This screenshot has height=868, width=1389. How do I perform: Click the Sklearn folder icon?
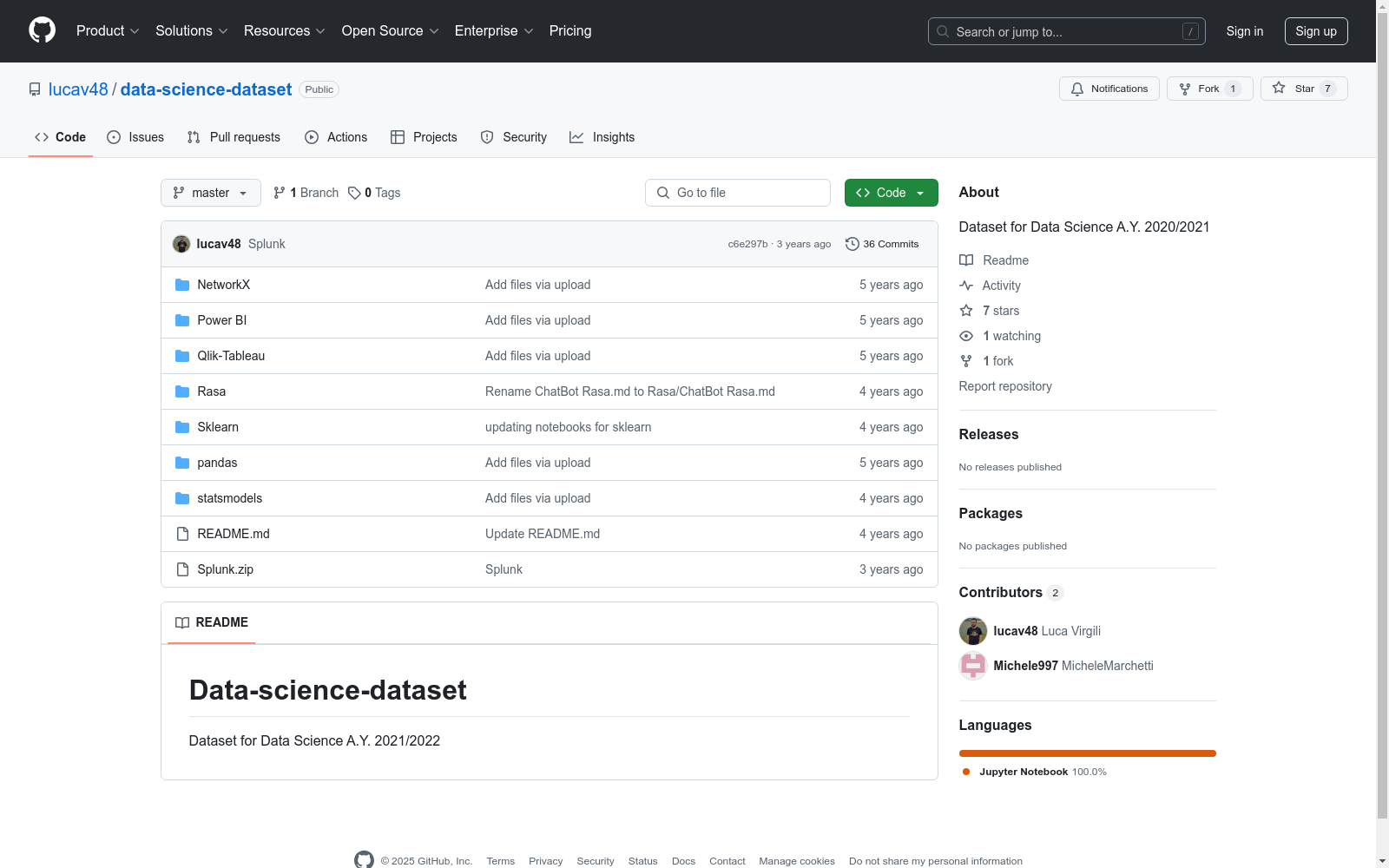tap(182, 427)
